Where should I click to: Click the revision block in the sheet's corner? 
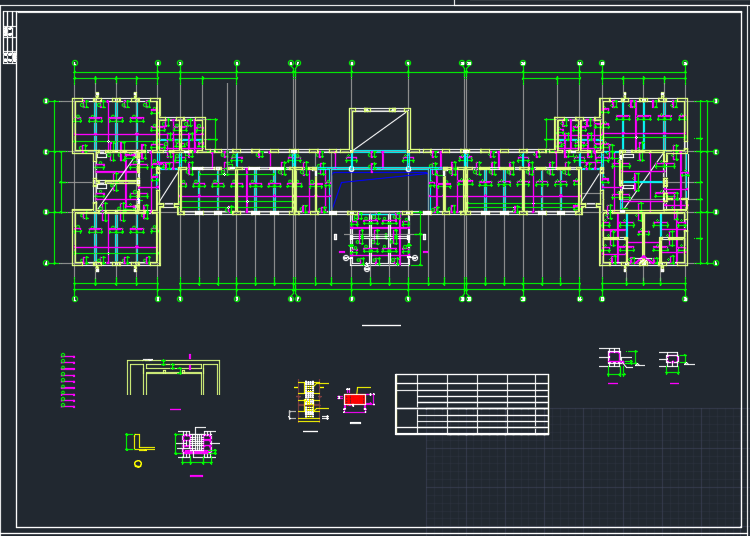tap(10, 37)
